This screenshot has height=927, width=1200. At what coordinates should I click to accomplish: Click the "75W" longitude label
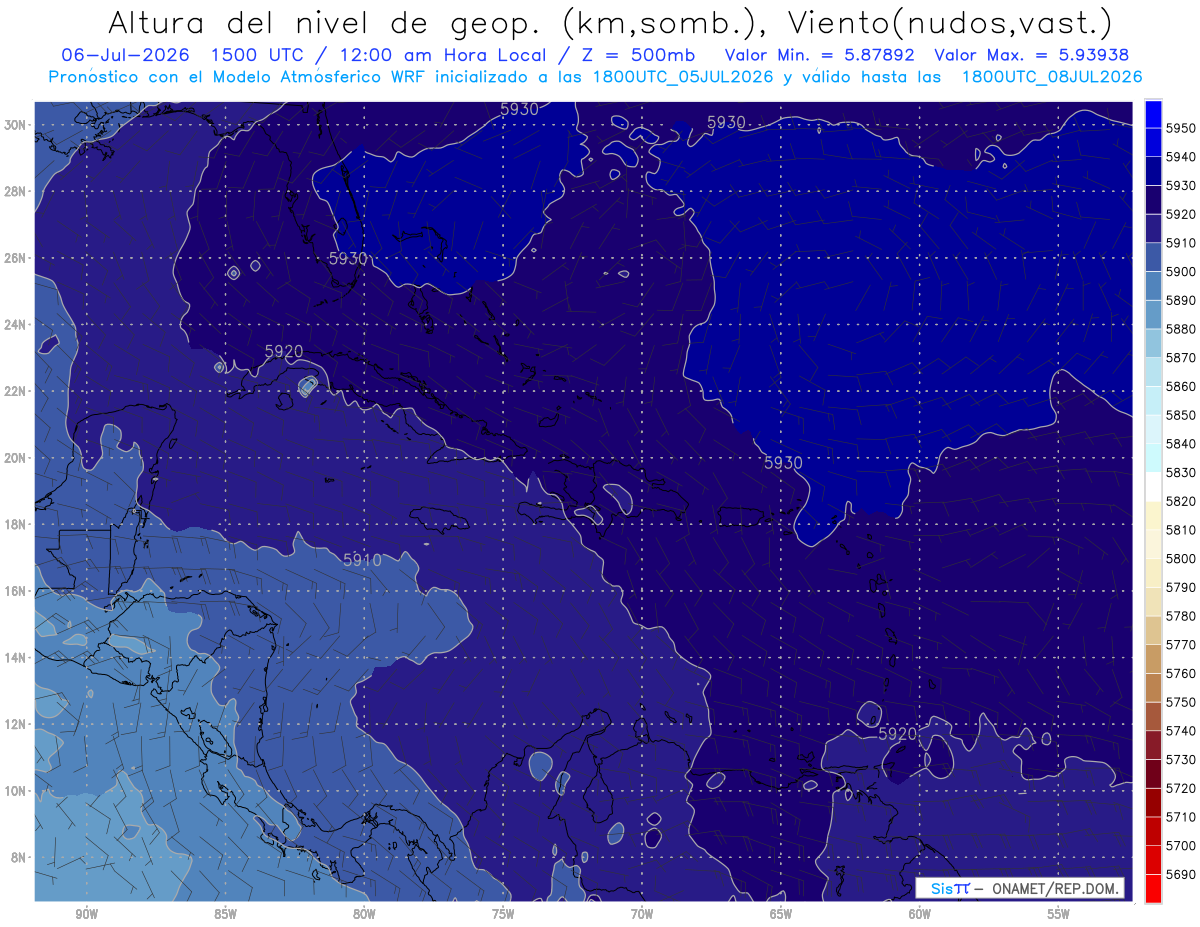point(503,915)
